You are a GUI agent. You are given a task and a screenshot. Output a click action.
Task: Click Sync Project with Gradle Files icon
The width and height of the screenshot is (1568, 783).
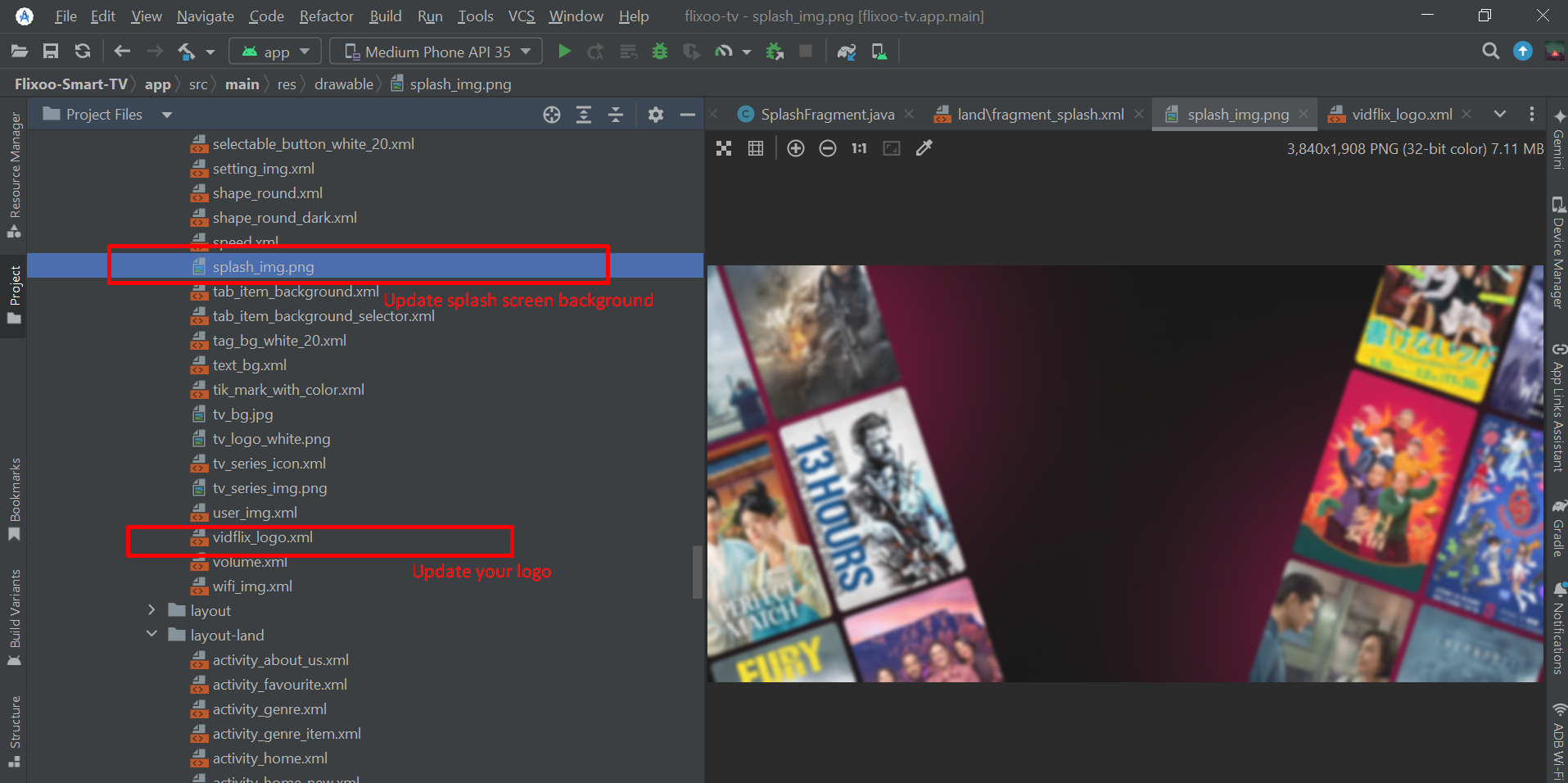847,52
